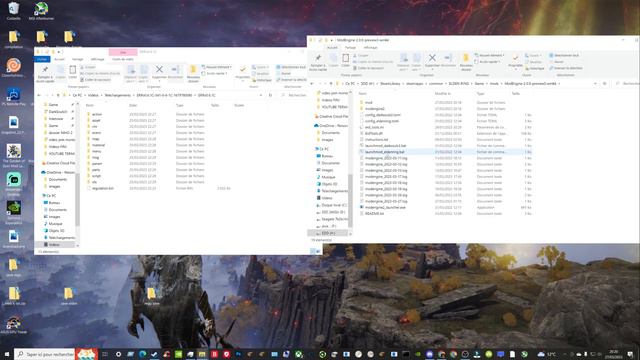Open Accès rapide dropdown in ModEngine window

[487, 62]
